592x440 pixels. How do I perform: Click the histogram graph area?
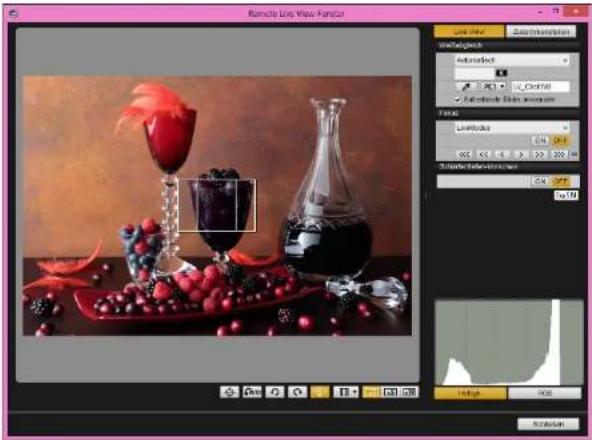509,342
